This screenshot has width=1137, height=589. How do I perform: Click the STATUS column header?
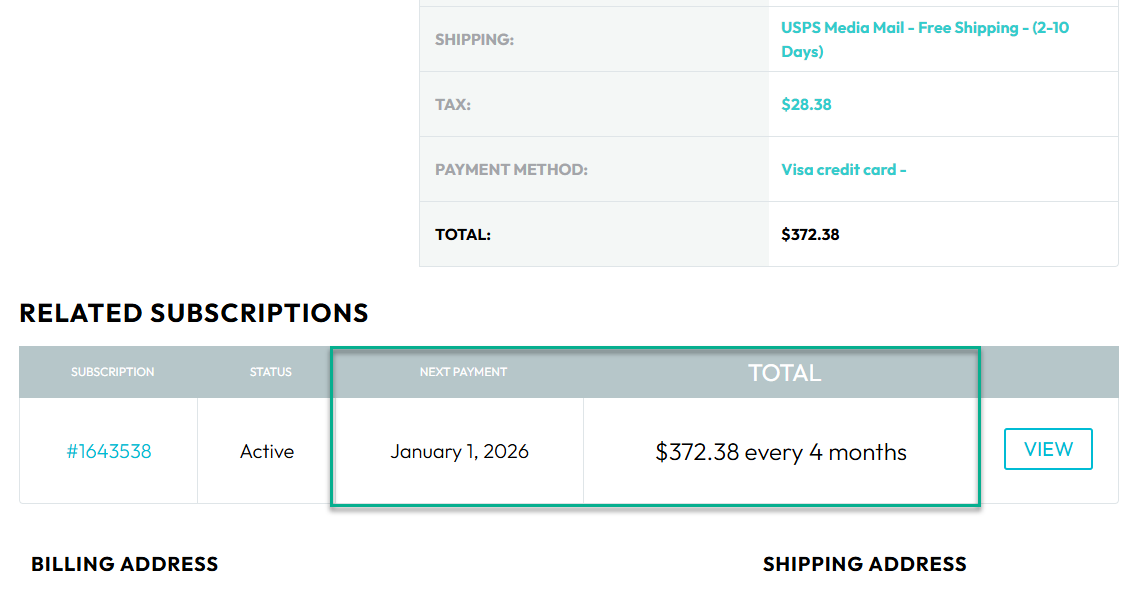tap(270, 372)
